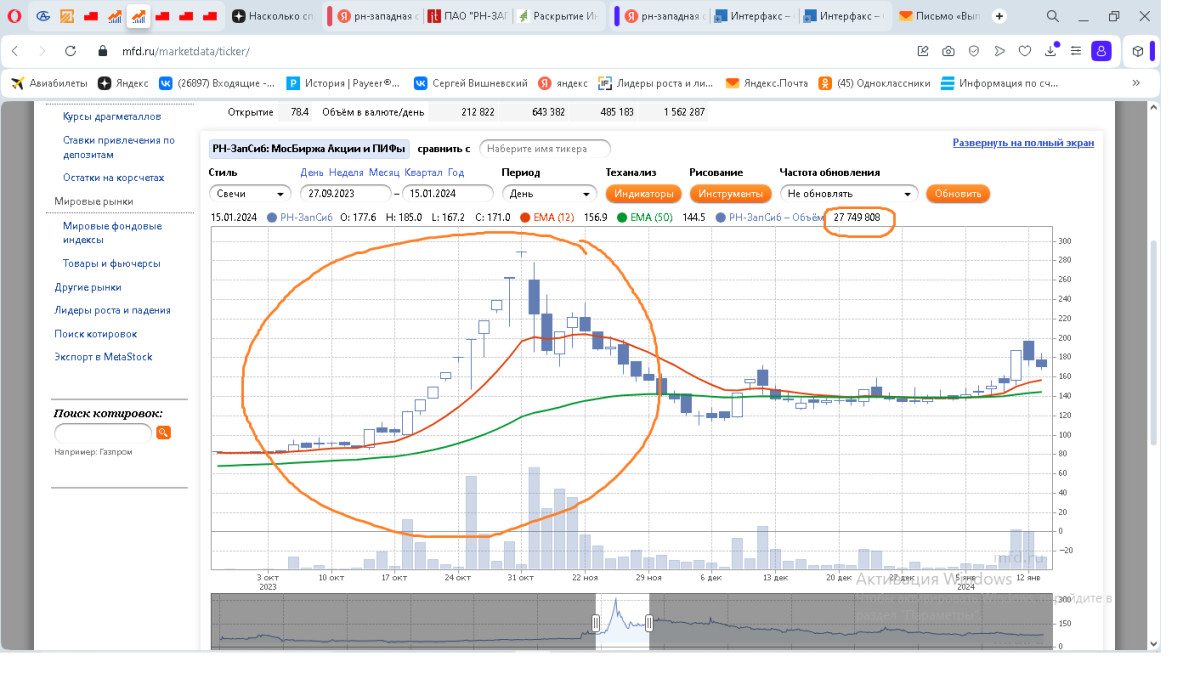Open Частота обновления Не обновлять dropdown
Screen dimensions: 1200x690
pyautogui.click(x=848, y=194)
